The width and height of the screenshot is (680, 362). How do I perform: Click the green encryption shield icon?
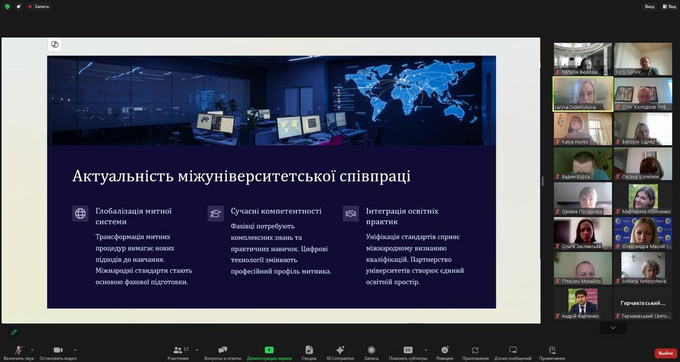click(7, 7)
